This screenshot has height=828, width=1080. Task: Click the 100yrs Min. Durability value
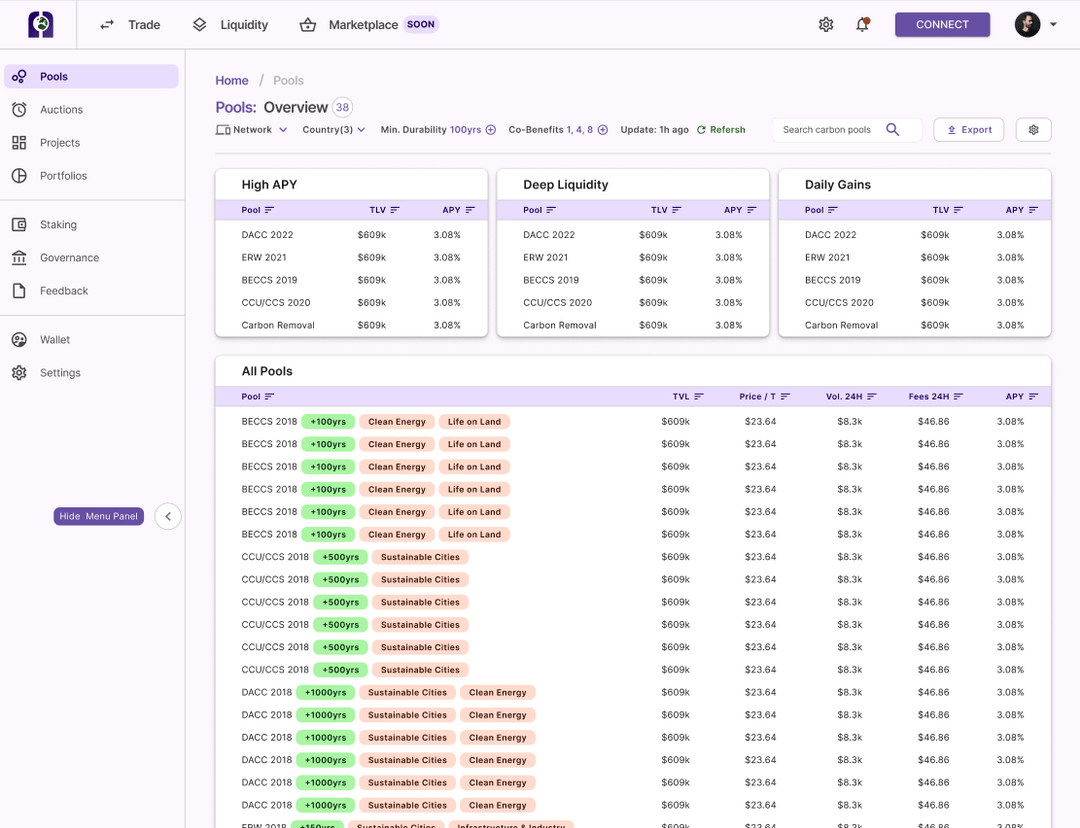pos(466,130)
